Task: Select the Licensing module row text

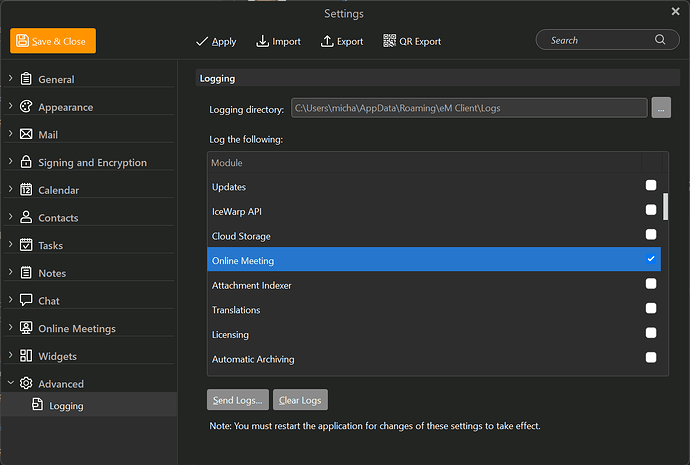Action: [230, 335]
